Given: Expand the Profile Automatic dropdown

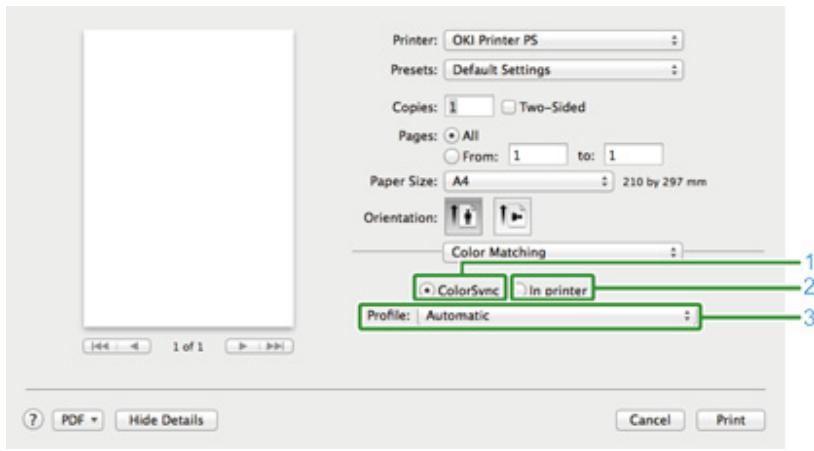Looking at the screenshot, I should pos(556,317).
